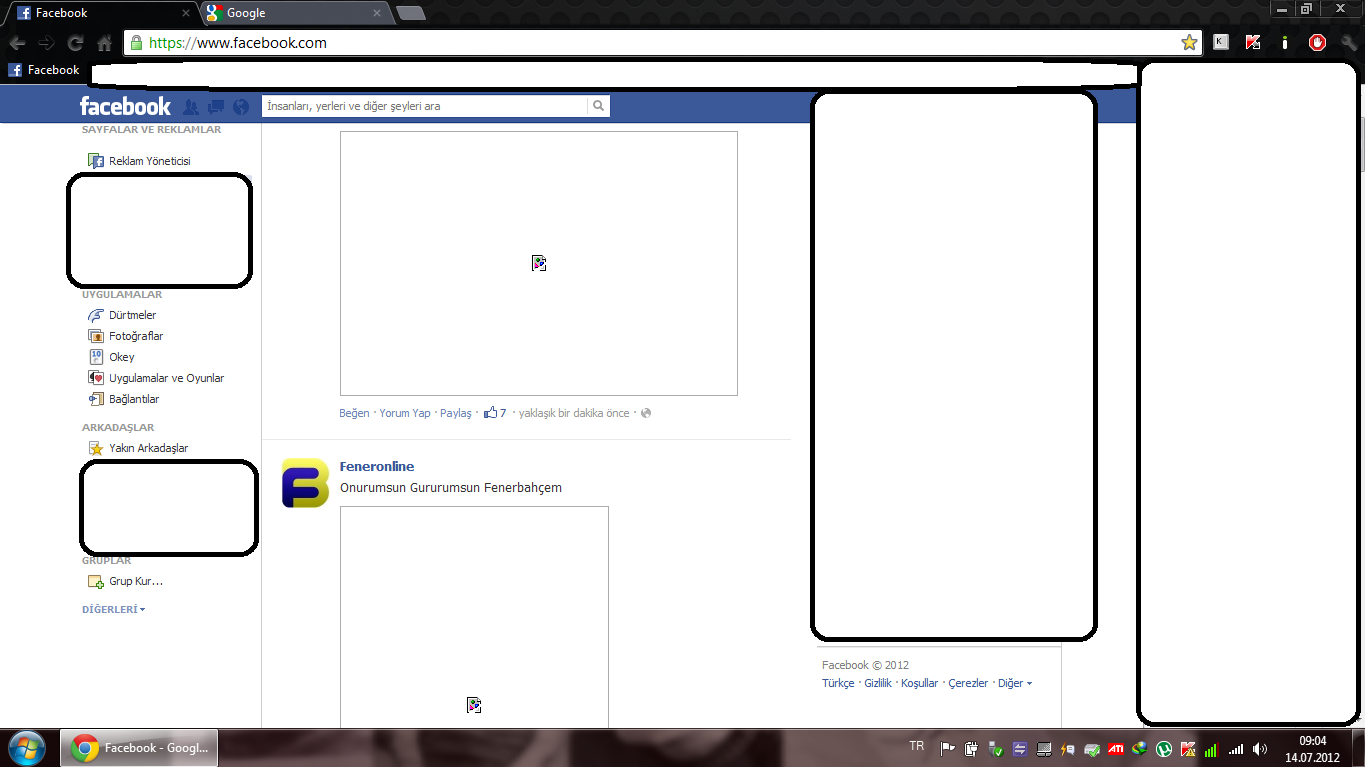Open the Facebook bookmark in bookmarks bar
The image size is (1365, 767).
click(44, 70)
